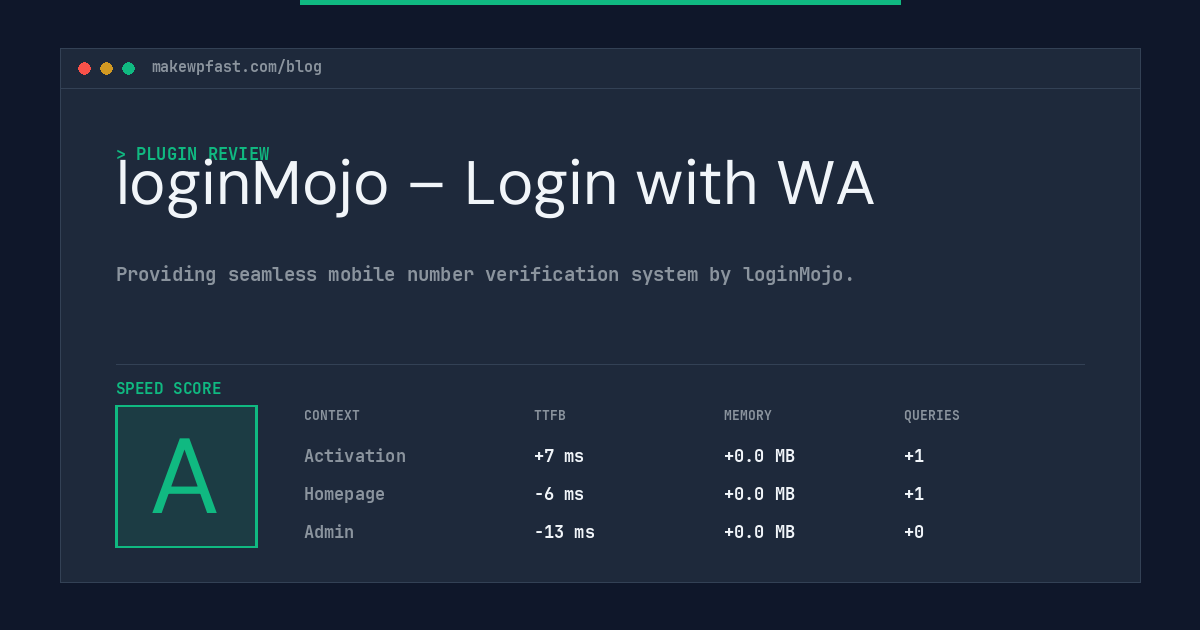Click the '> PLUGIN REVIEW' label
This screenshot has width=1200, height=630.
[193, 154]
